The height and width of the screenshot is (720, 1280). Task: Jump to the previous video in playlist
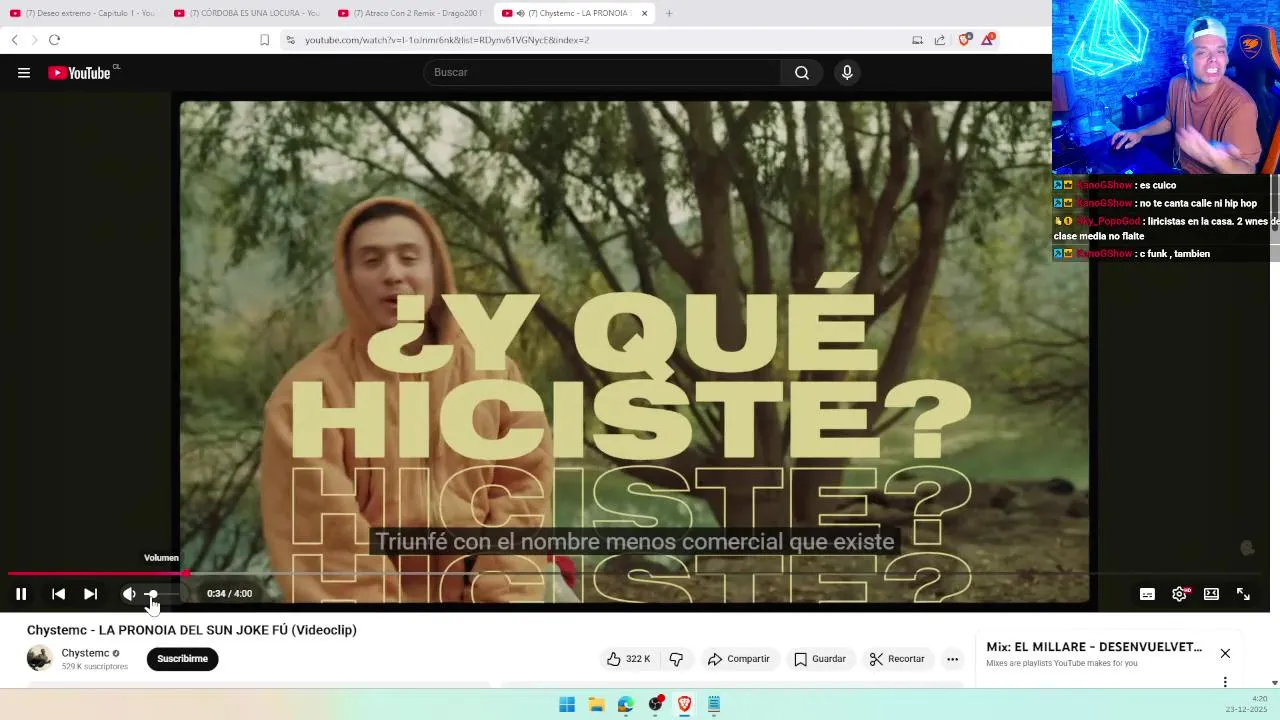point(58,594)
